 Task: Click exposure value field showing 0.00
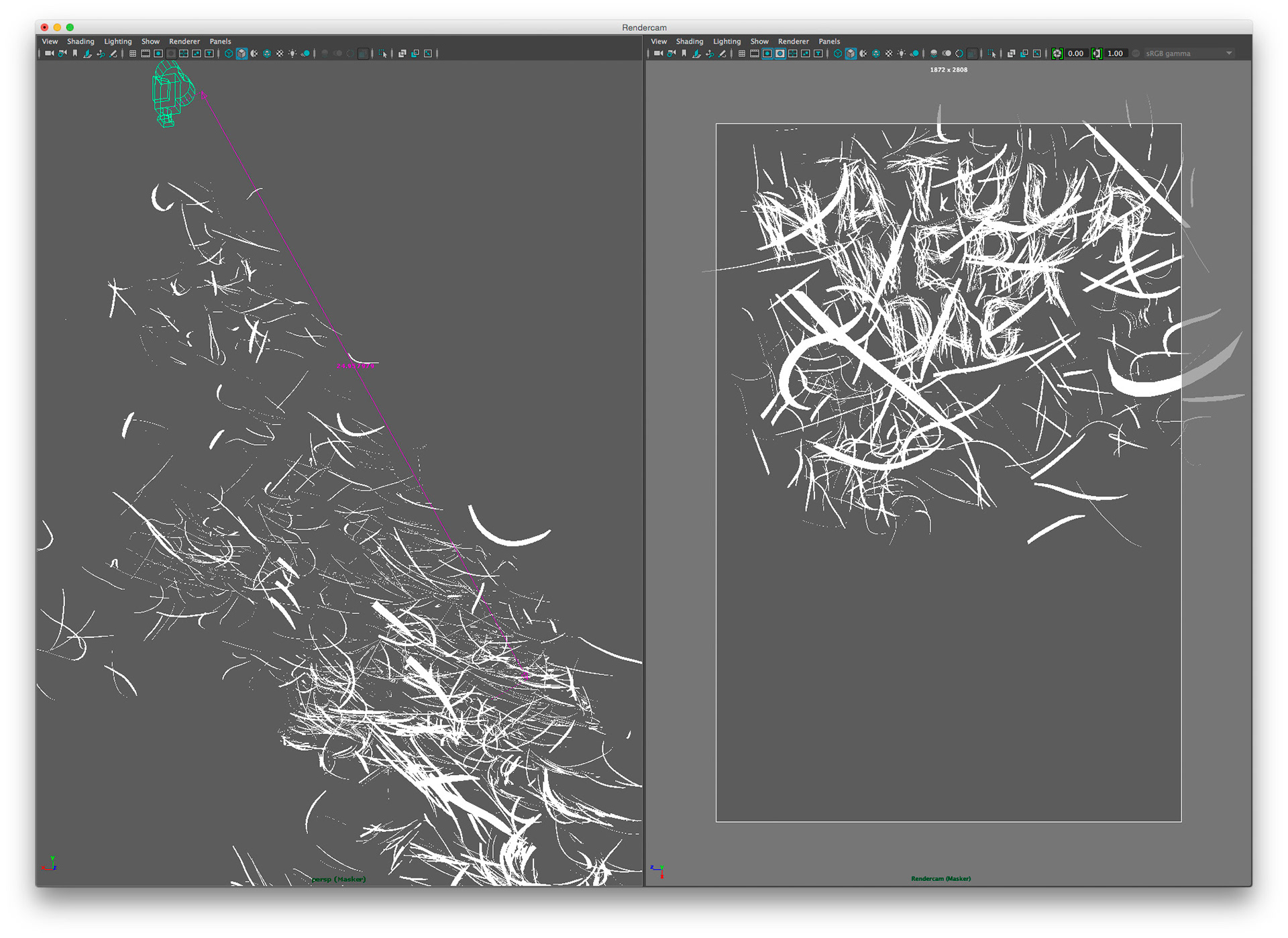point(1075,54)
